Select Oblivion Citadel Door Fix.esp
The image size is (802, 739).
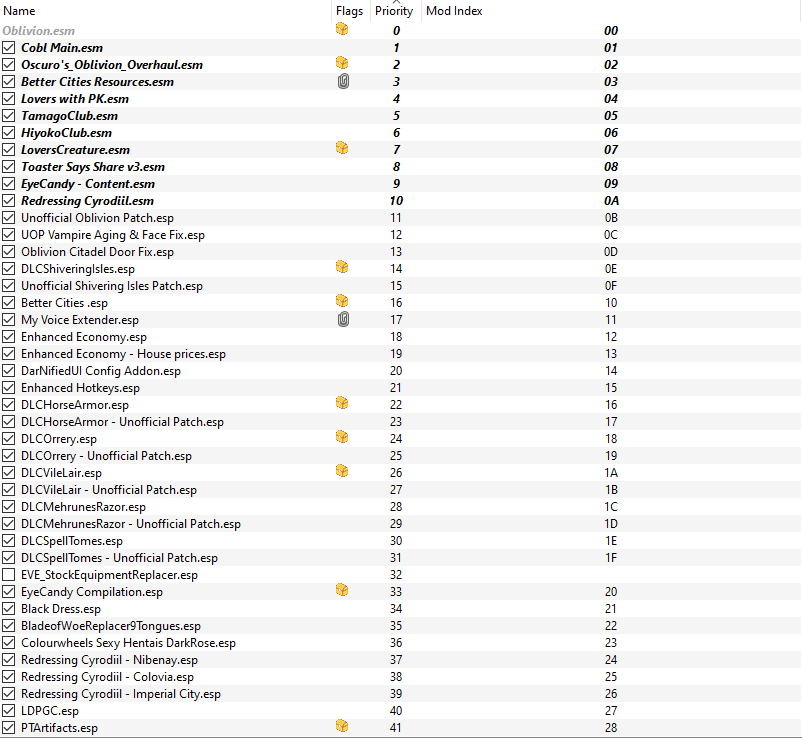click(x=98, y=252)
